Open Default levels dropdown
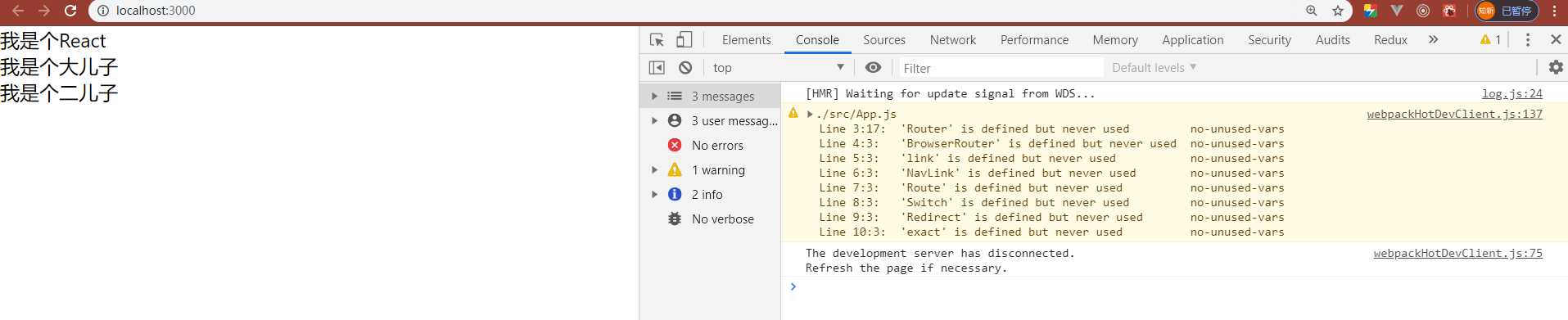 click(x=1154, y=67)
